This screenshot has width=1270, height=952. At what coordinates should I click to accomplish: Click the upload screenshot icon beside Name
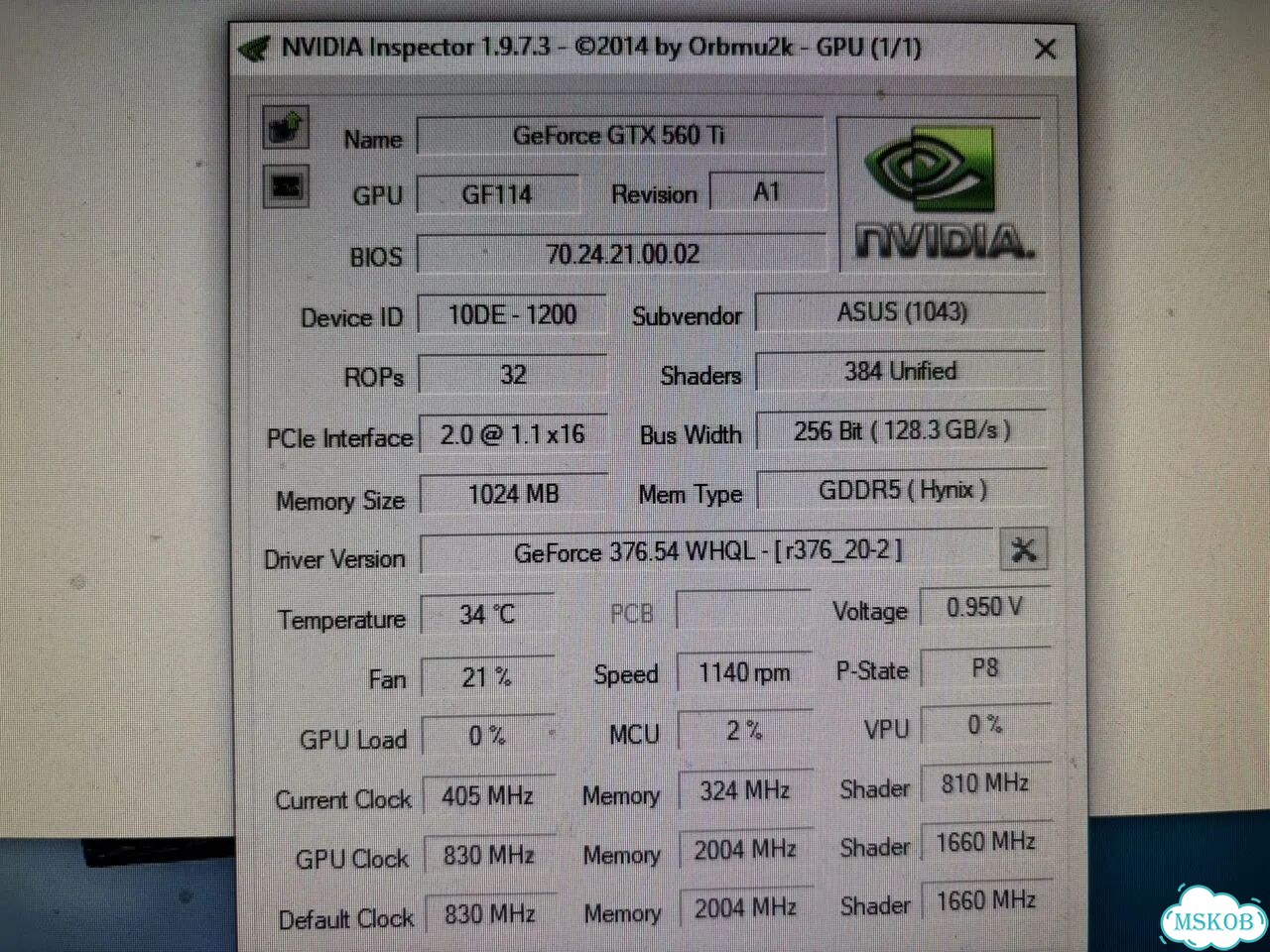(286, 127)
